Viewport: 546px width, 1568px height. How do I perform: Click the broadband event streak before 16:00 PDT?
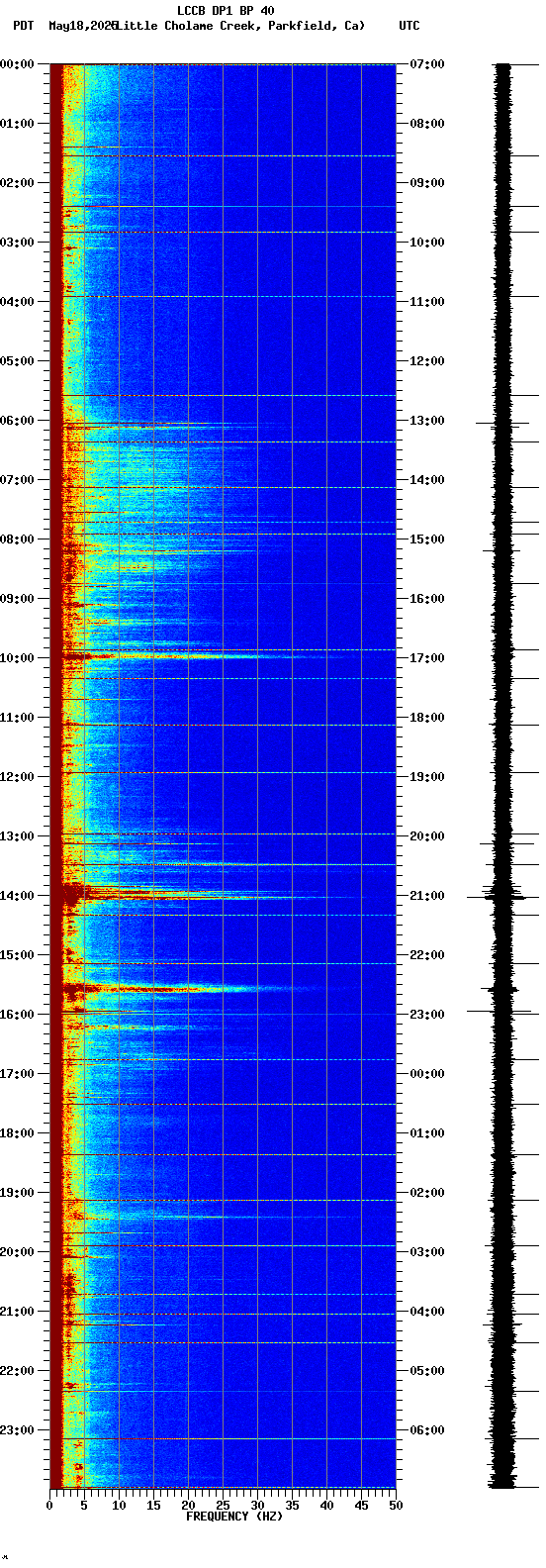tap(188, 988)
